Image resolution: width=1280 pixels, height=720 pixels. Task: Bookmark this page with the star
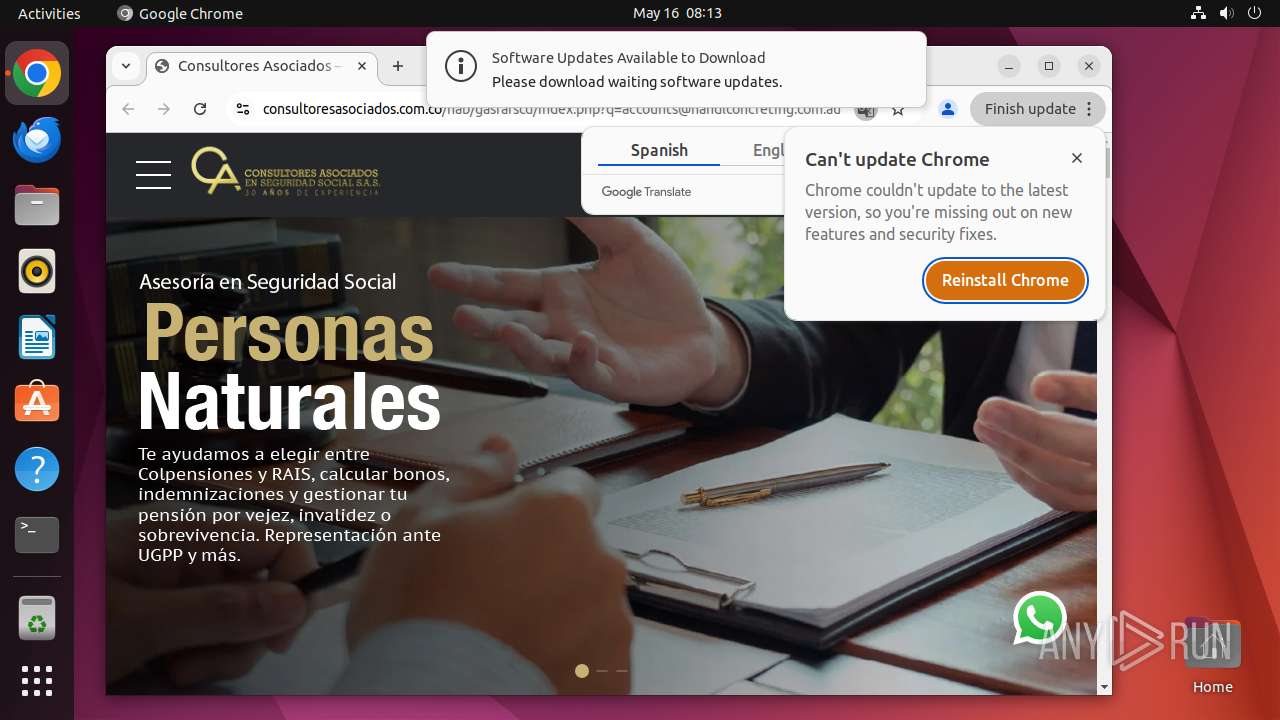pos(898,109)
